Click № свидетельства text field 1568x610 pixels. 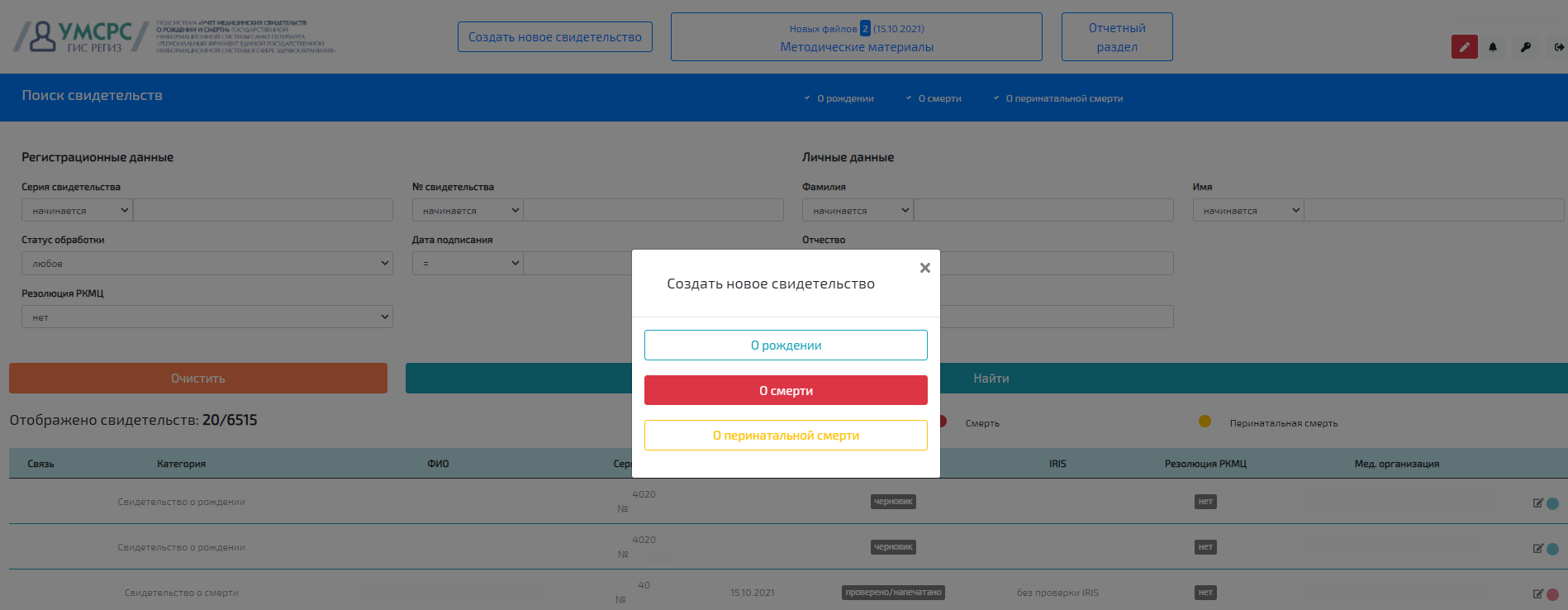tap(653, 210)
